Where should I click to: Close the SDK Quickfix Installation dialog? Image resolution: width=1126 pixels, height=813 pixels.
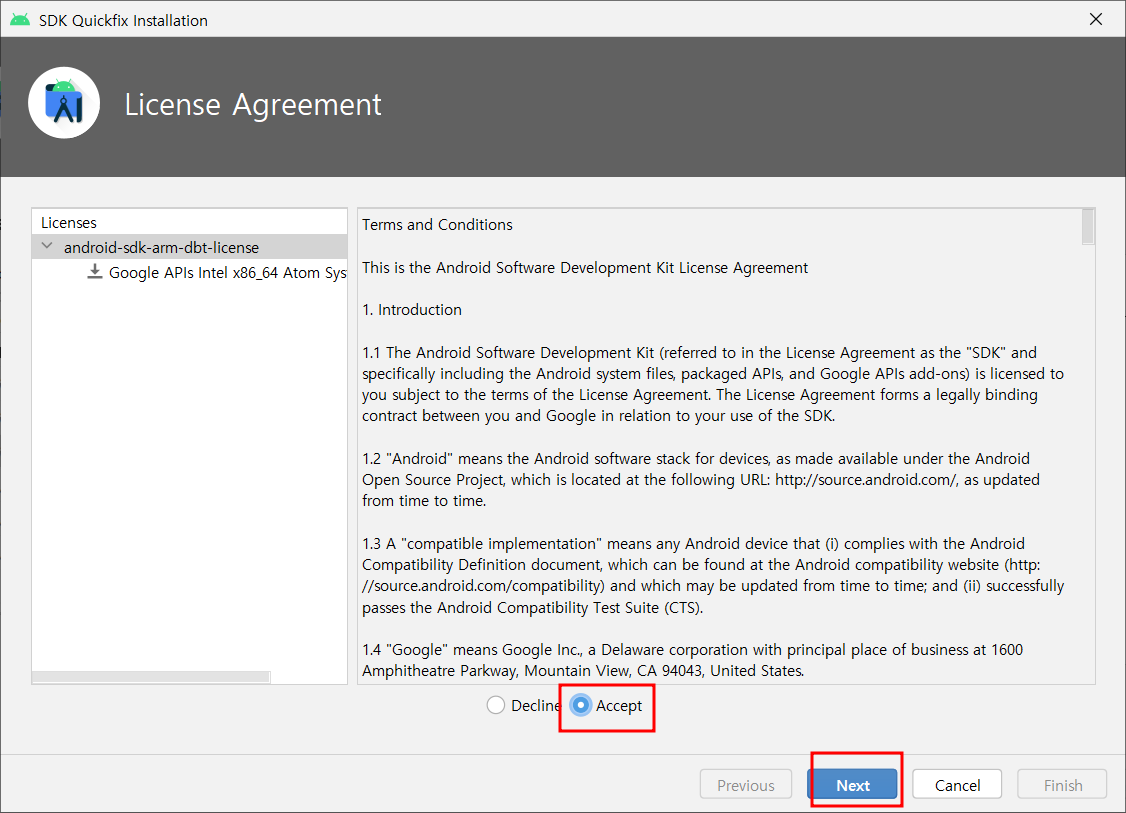click(x=1096, y=19)
